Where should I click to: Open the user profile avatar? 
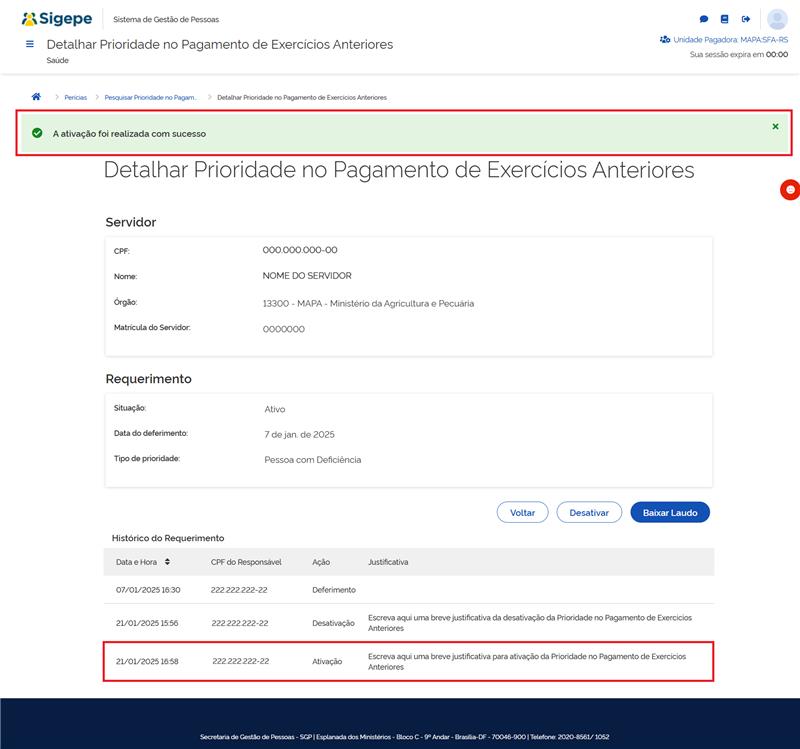tap(777, 19)
